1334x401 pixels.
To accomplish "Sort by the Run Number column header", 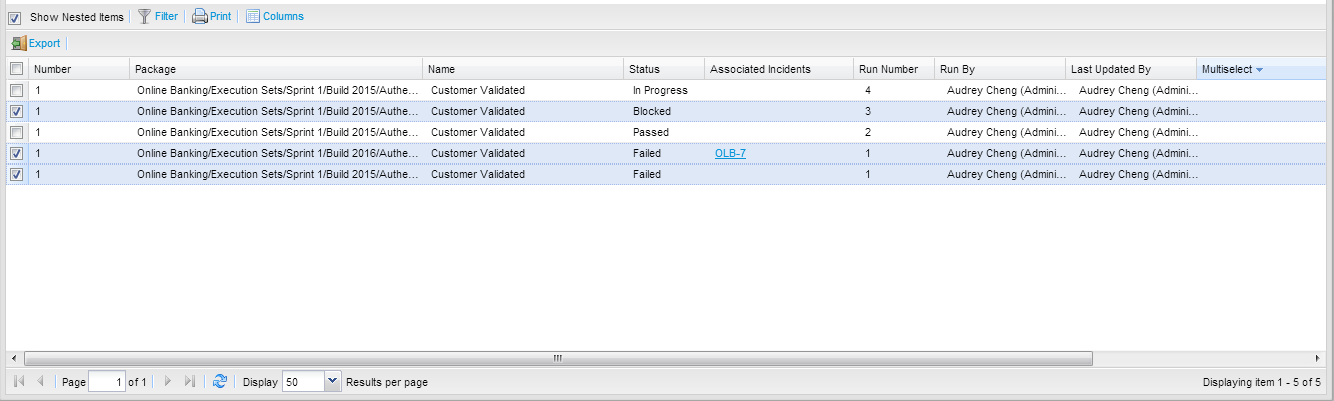I will pyautogui.click(x=888, y=69).
